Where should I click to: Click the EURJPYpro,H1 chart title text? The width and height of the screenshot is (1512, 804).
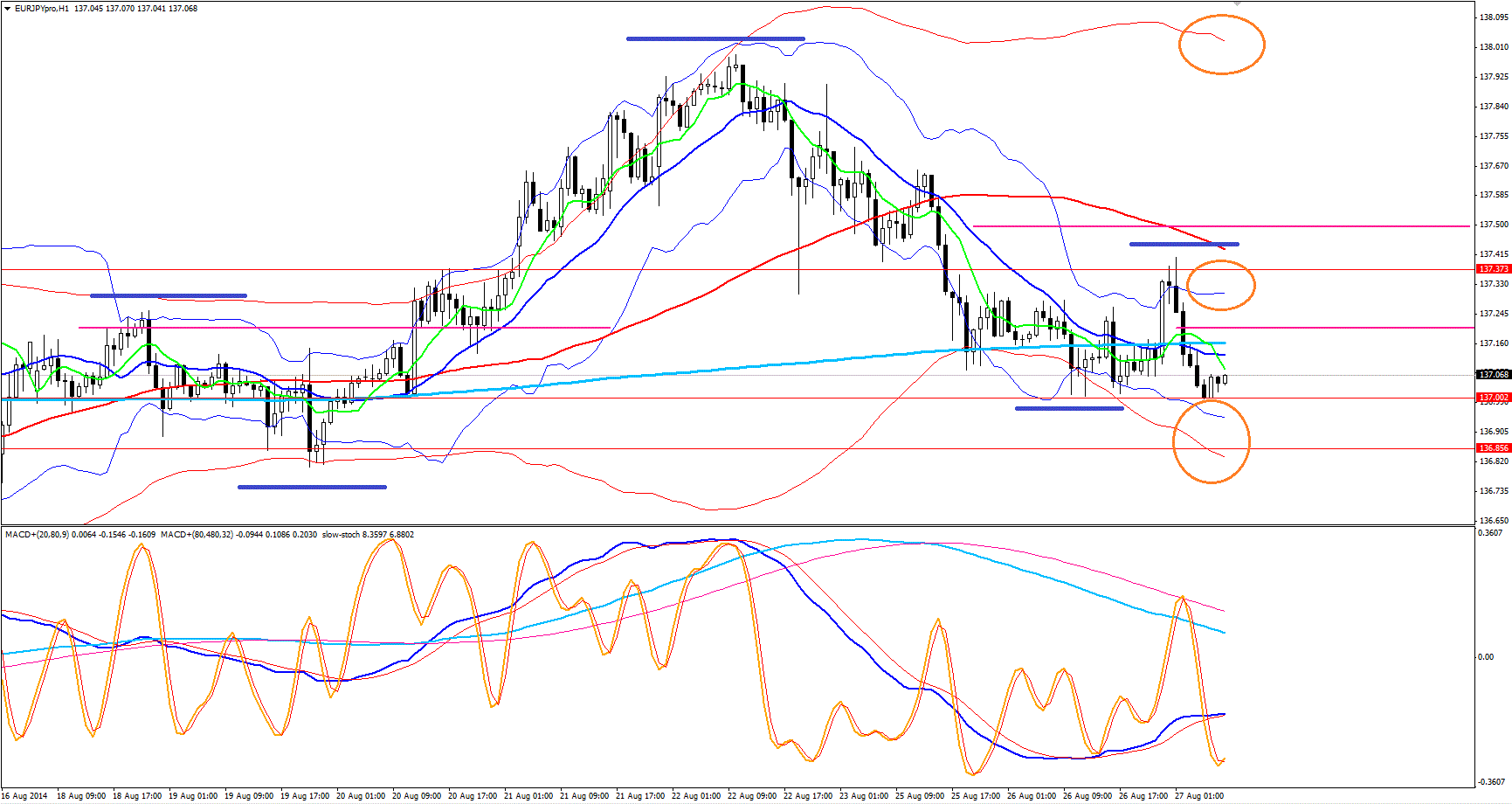point(42,9)
